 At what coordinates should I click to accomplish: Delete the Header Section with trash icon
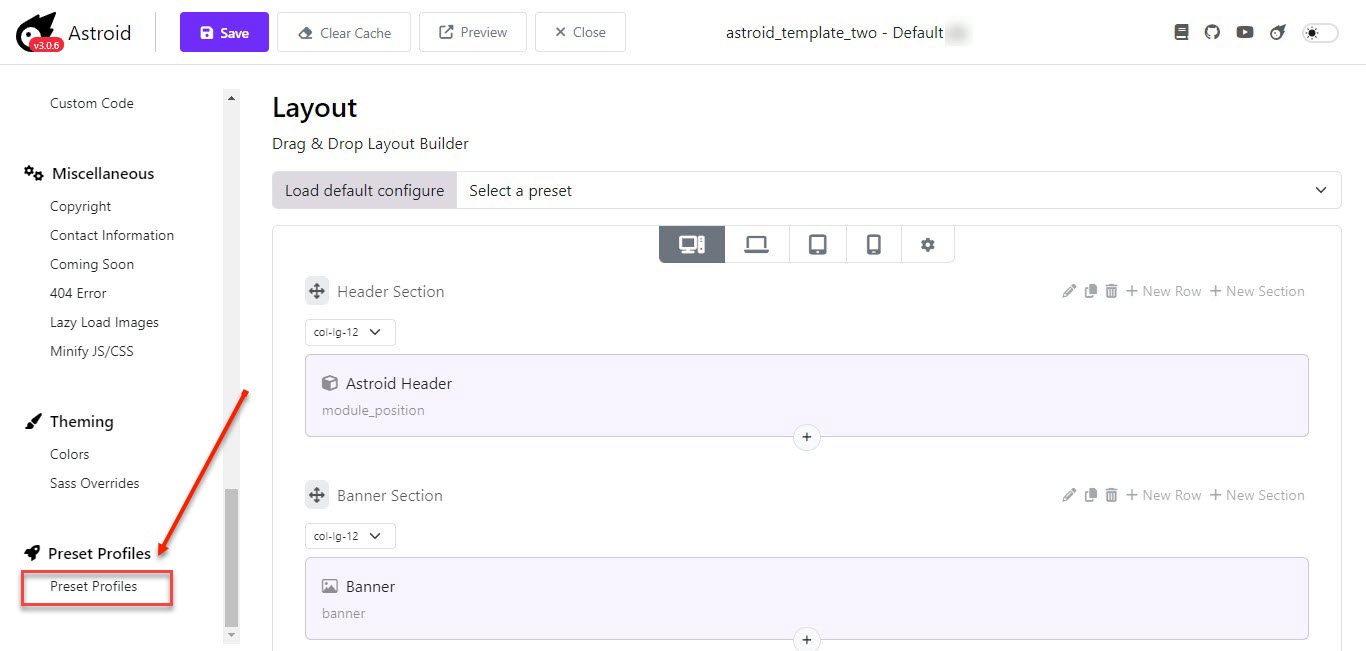[x=1111, y=291]
